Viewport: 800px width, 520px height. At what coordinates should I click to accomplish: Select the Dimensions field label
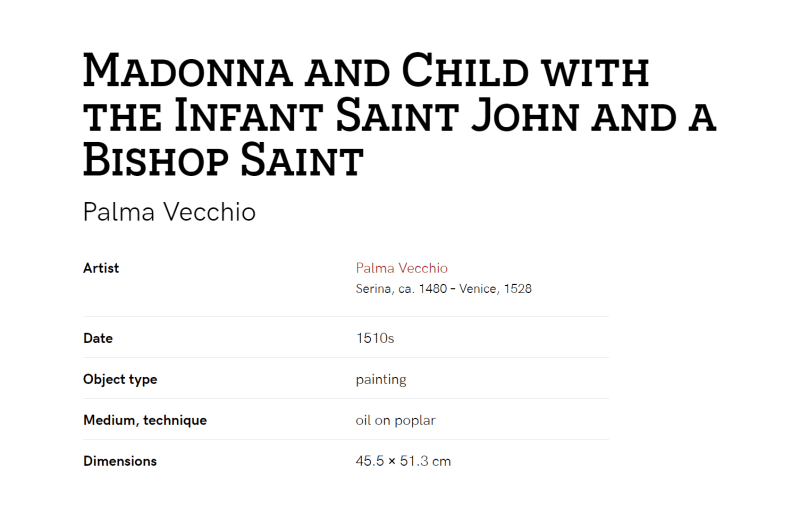120,461
